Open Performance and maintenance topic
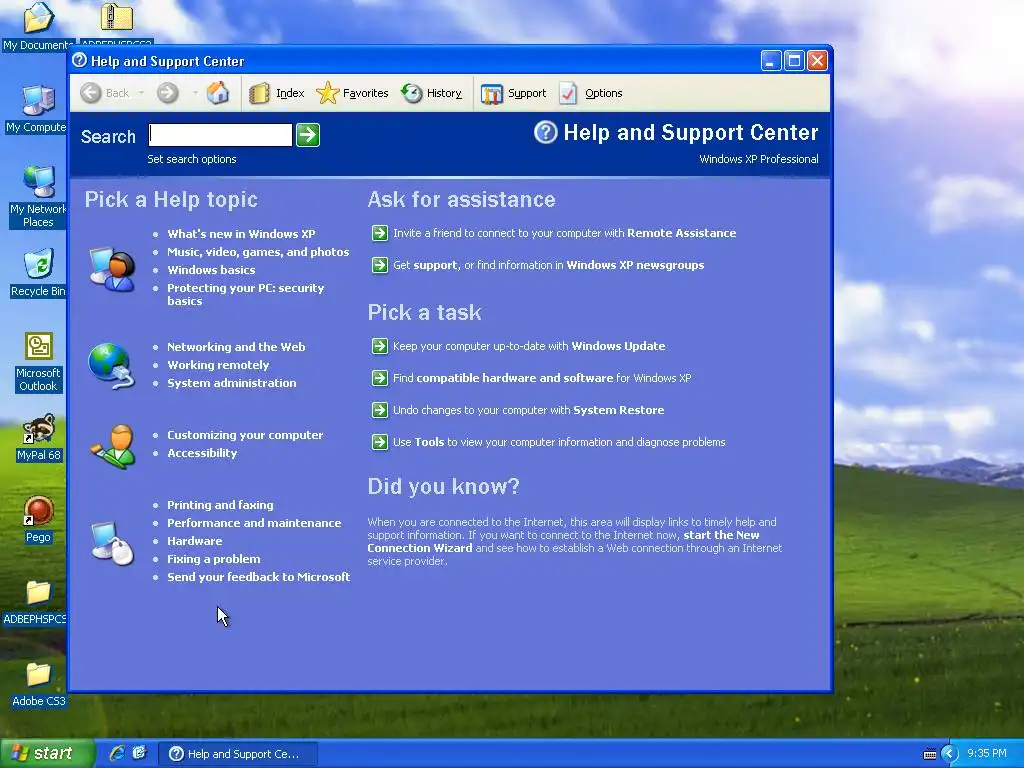This screenshot has width=1024, height=768. 254,523
